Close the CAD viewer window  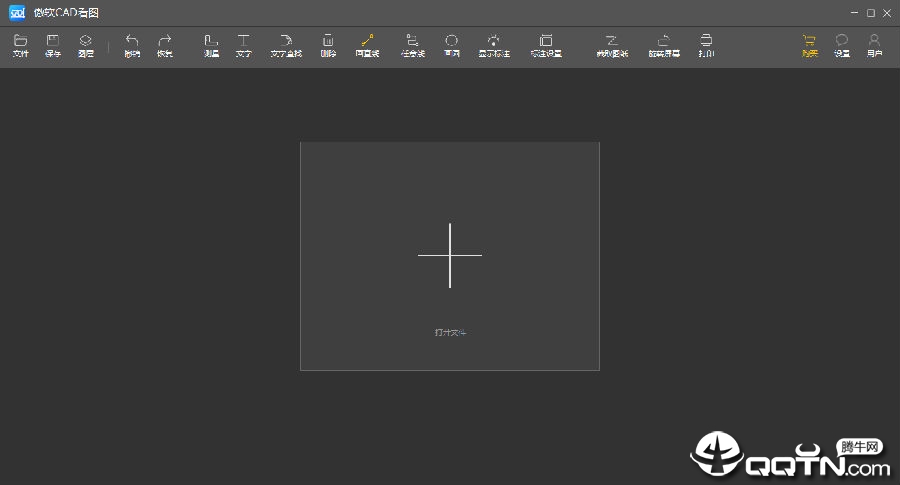(x=887, y=13)
